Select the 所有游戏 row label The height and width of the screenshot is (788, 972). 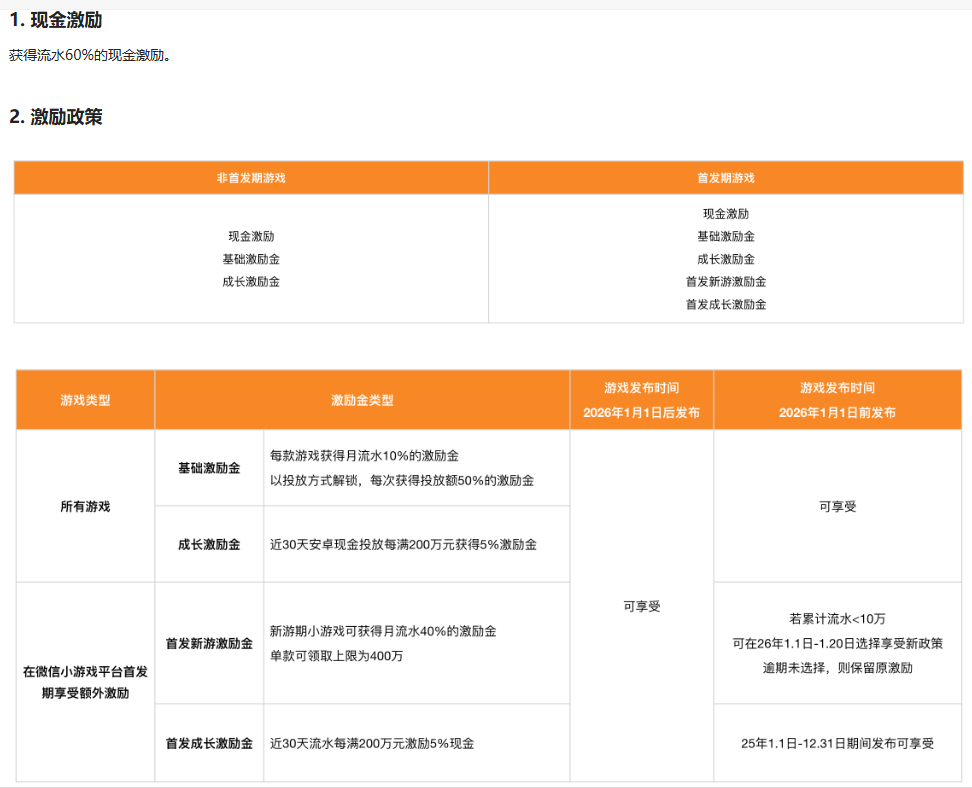pyautogui.click(x=84, y=505)
